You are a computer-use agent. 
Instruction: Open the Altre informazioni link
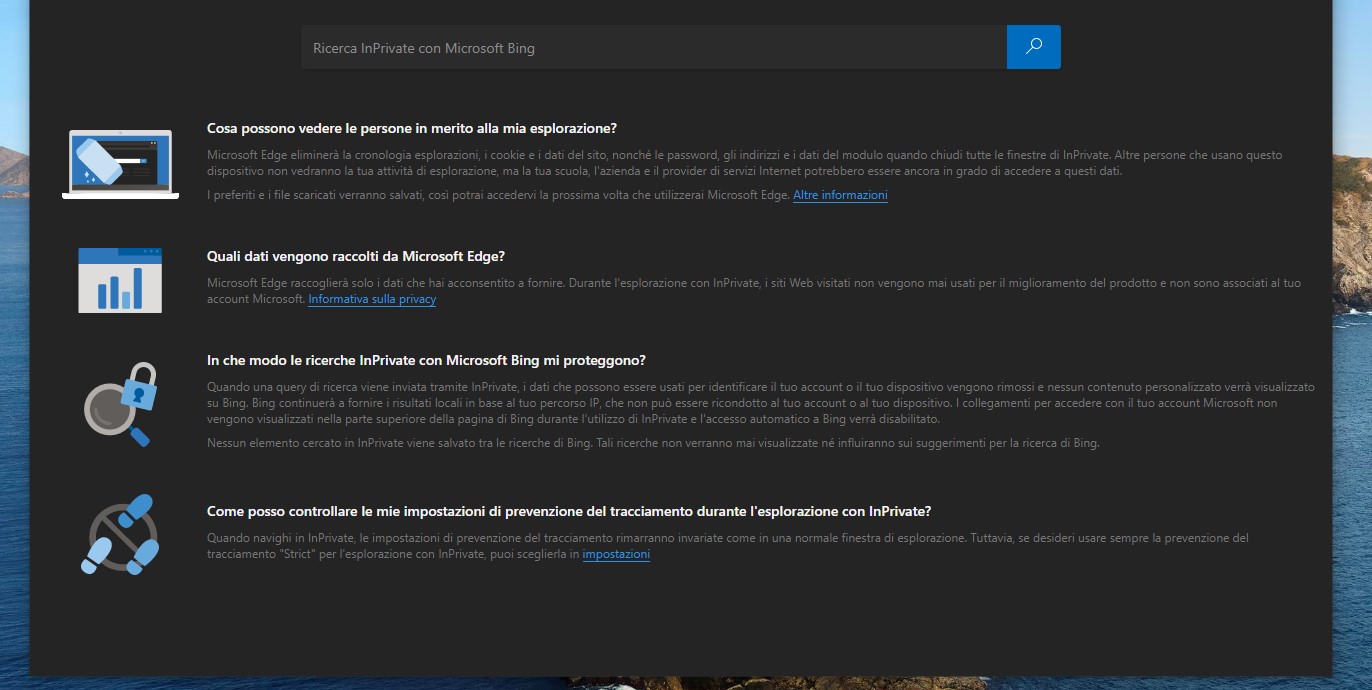click(x=840, y=195)
